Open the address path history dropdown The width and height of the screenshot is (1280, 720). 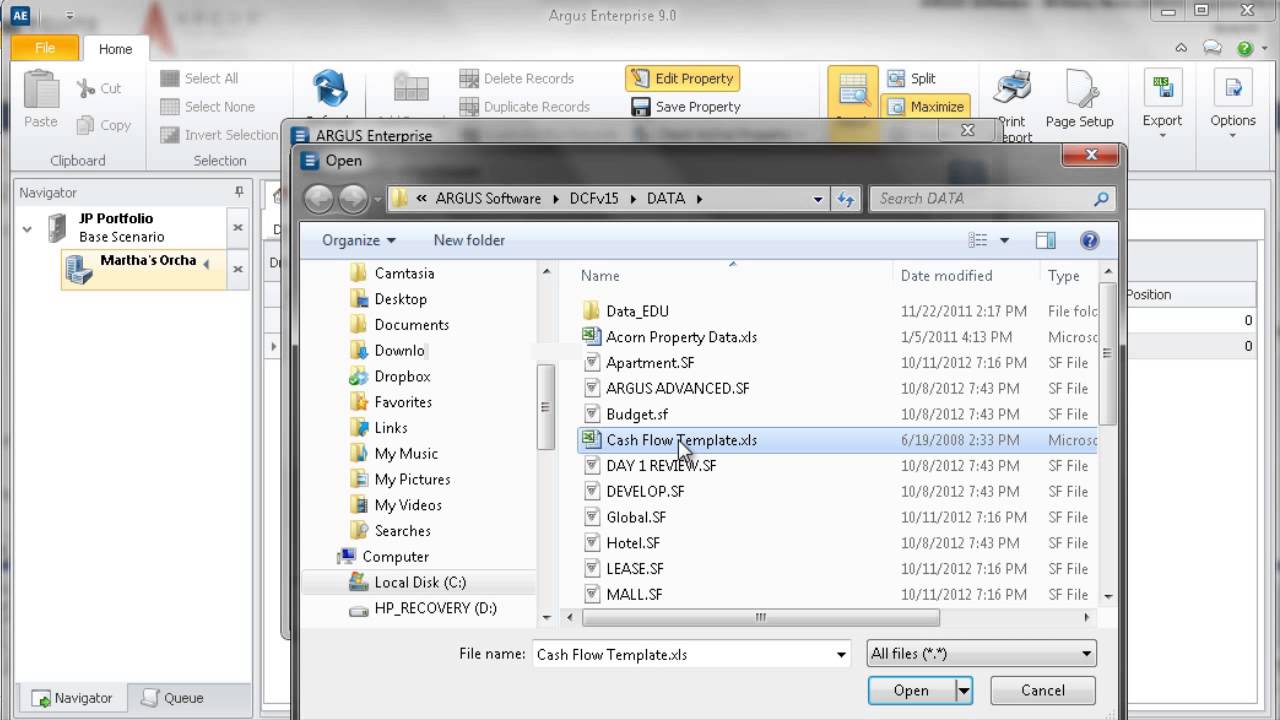(818, 199)
